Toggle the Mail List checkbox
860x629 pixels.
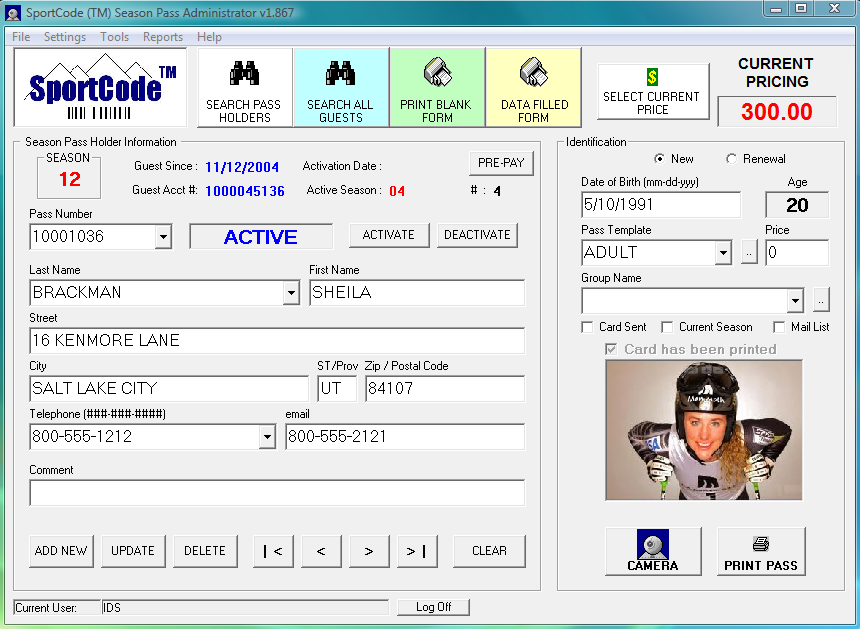(x=779, y=327)
